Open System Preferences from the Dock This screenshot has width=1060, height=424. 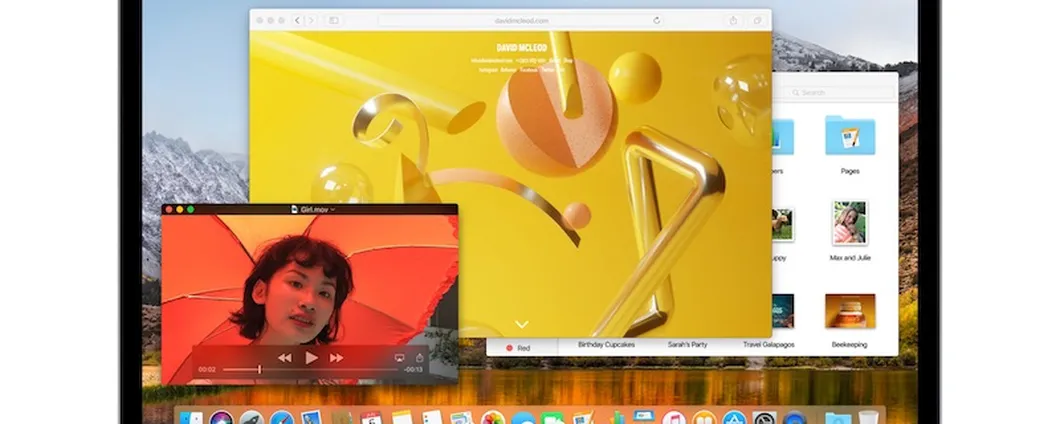765,418
